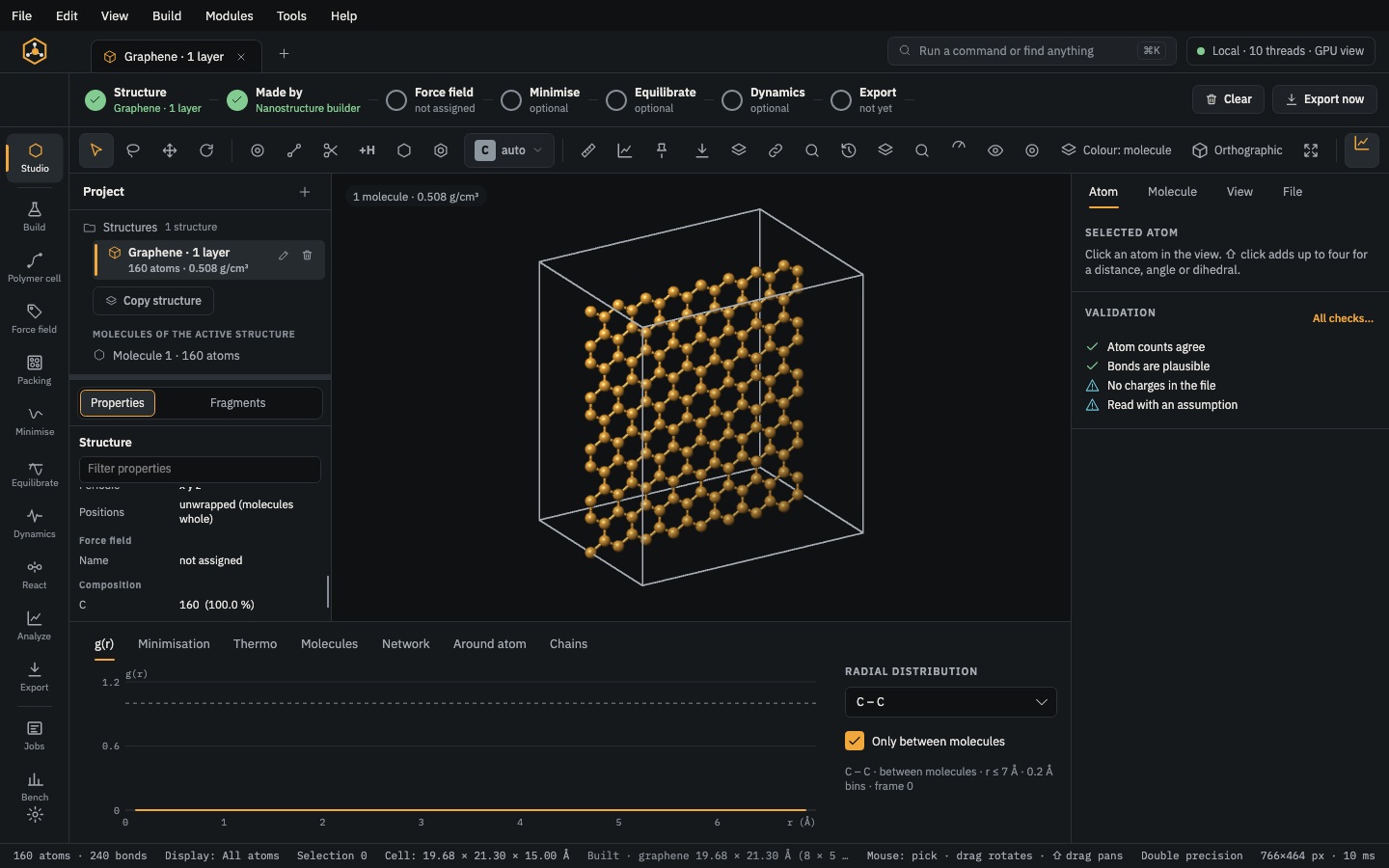Add a new tab with the plus button
1389x868 pixels.
tap(284, 54)
